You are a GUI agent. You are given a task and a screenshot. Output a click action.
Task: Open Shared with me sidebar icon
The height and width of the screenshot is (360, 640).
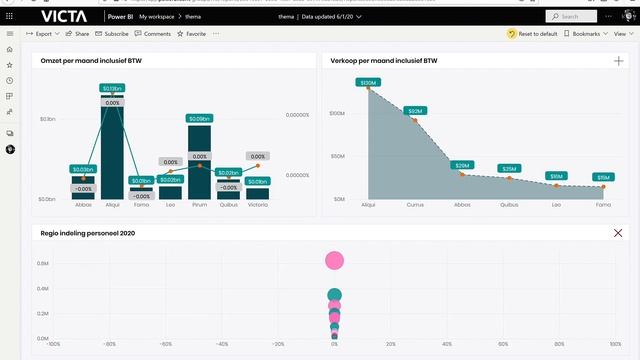(10, 112)
